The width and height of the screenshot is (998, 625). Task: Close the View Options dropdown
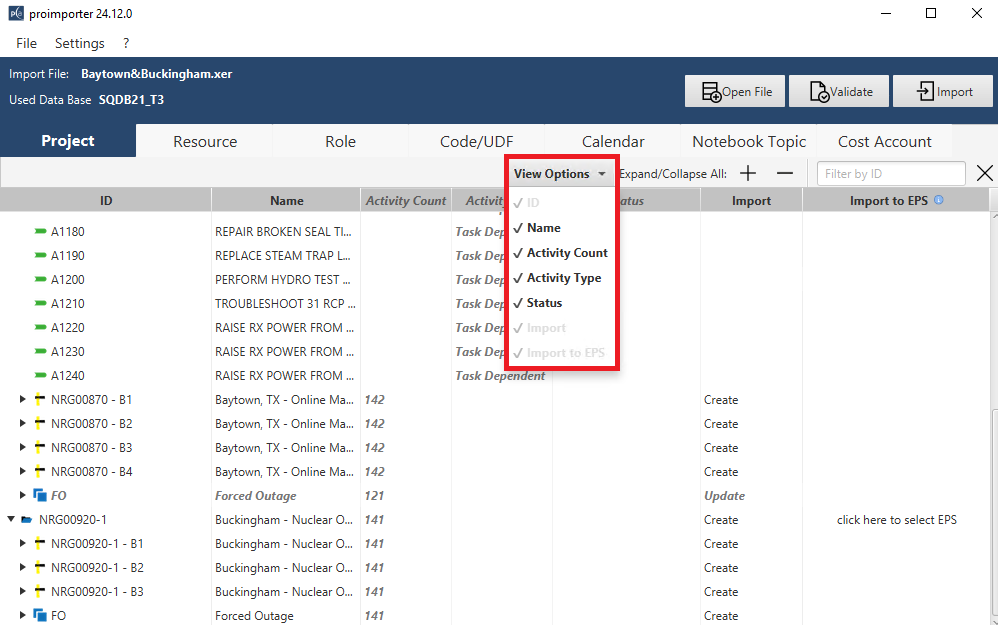pos(559,174)
